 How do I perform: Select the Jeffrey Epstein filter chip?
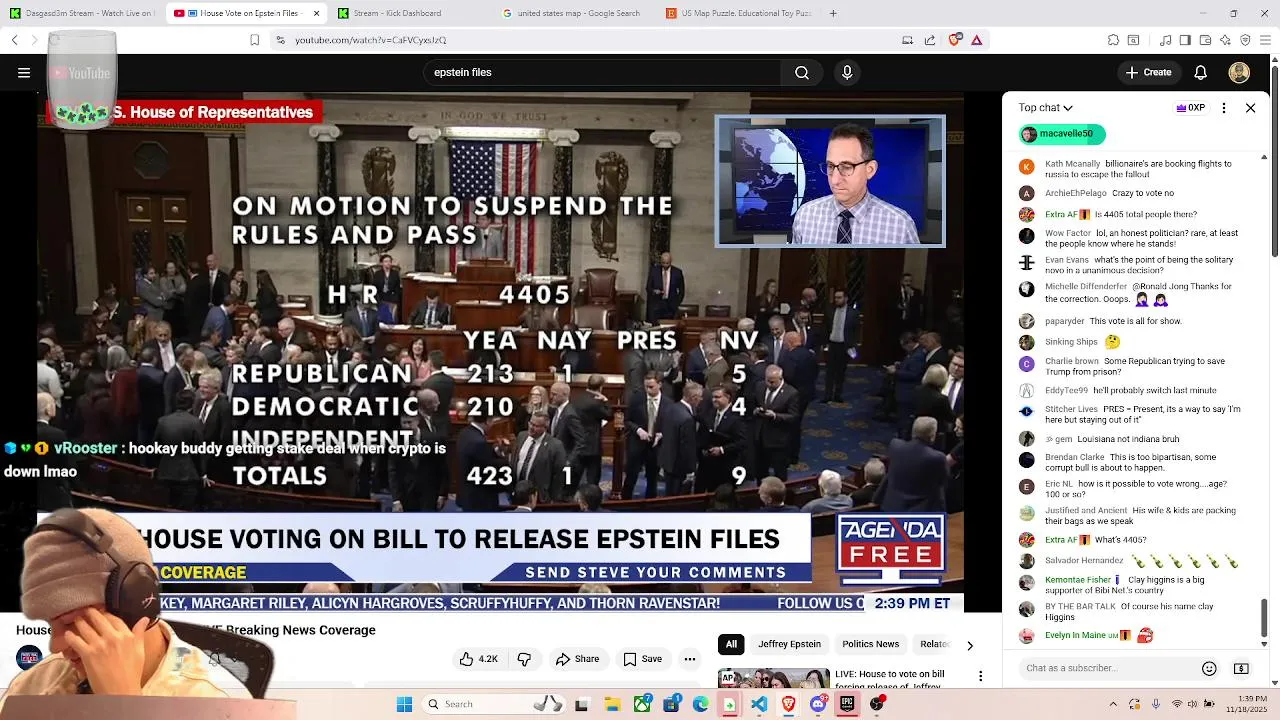point(789,644)
